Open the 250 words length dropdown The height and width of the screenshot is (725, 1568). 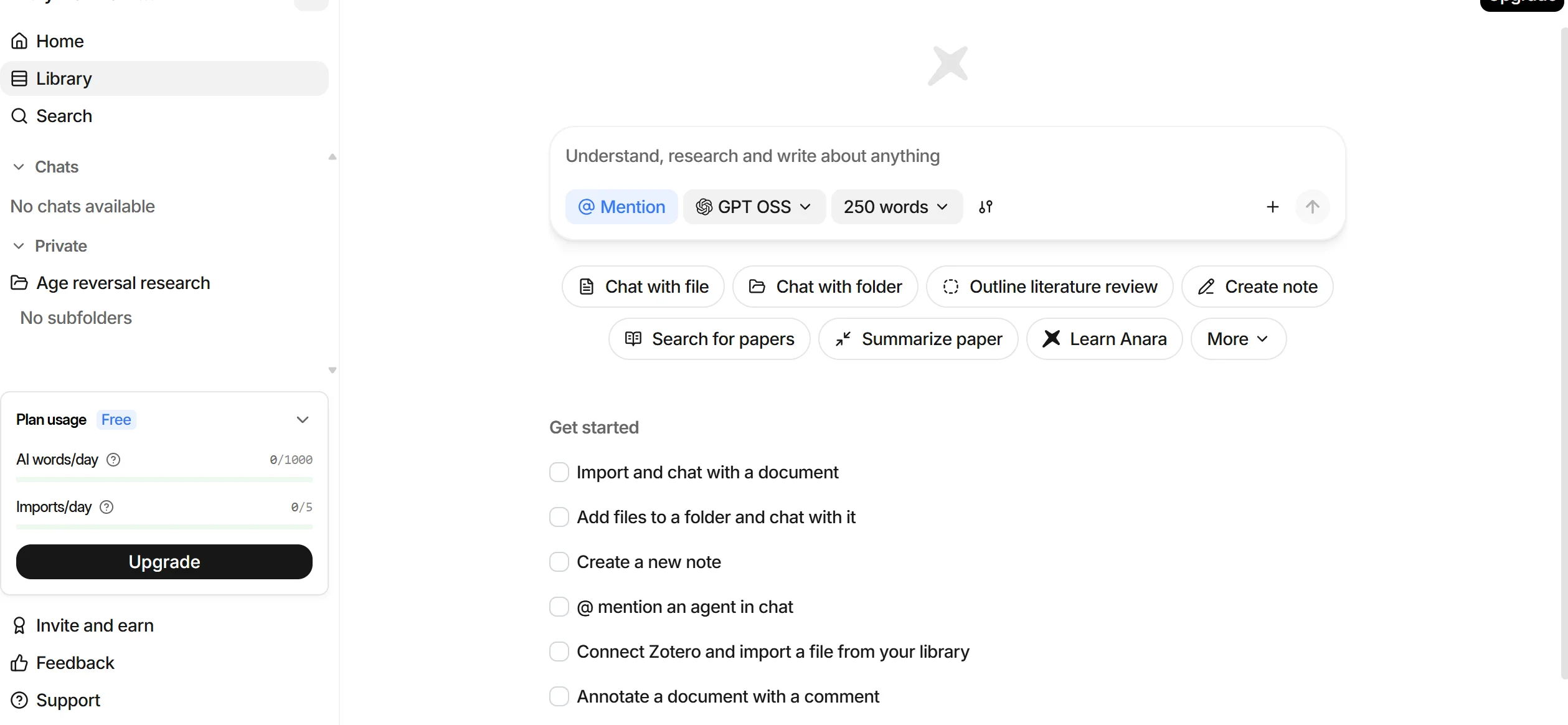point(895,207)
